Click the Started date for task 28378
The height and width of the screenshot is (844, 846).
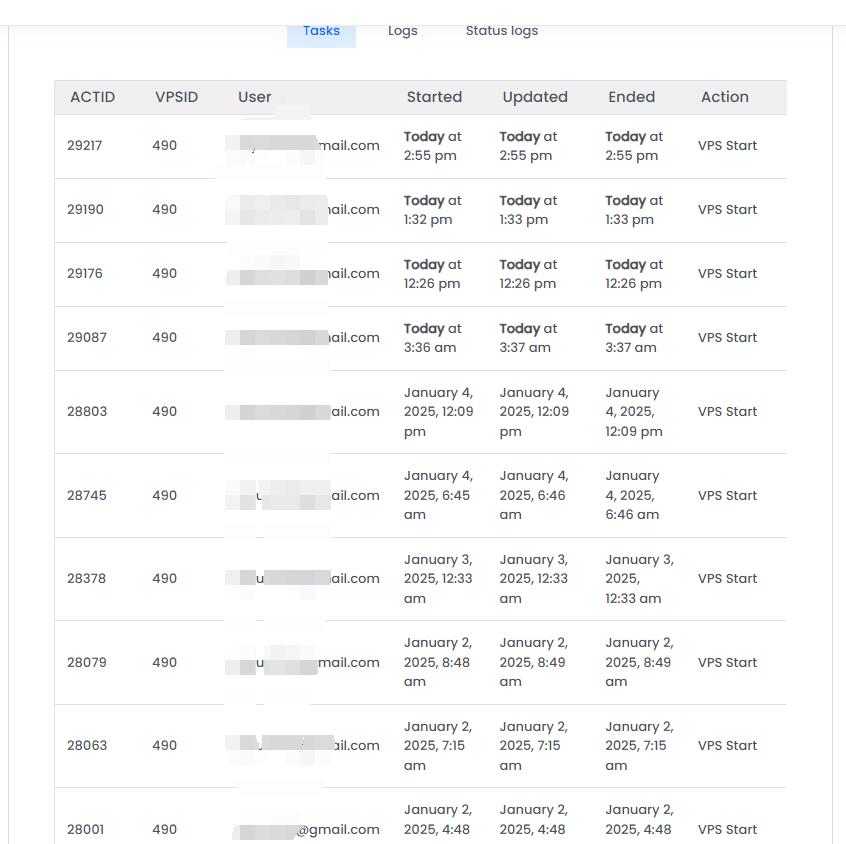click(438, 578)
